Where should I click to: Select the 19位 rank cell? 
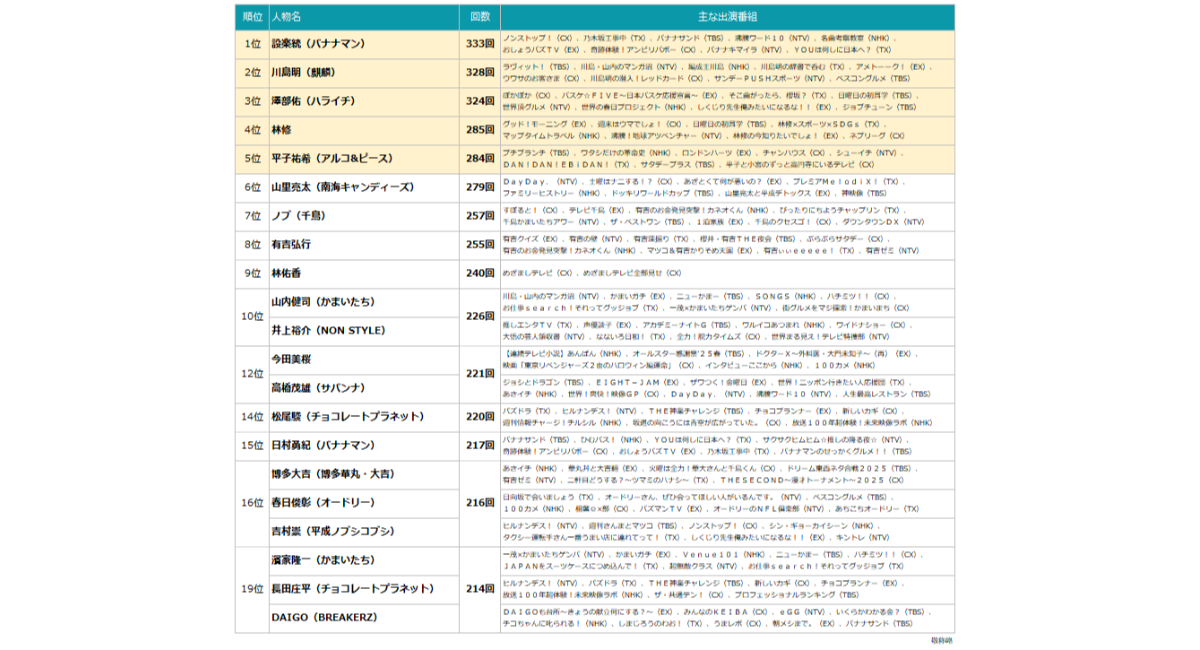pyautogui.click(x=252, y=589)
